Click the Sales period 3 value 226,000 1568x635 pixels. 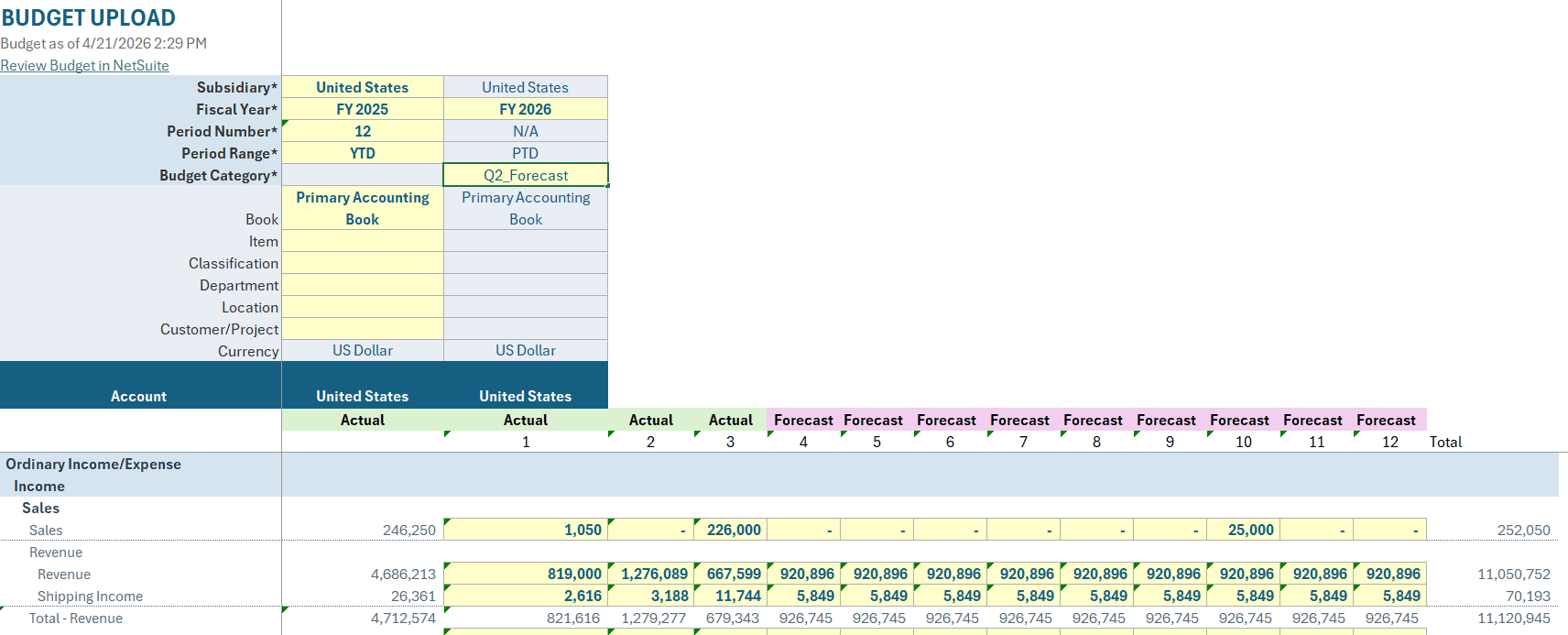coord(730,530)
